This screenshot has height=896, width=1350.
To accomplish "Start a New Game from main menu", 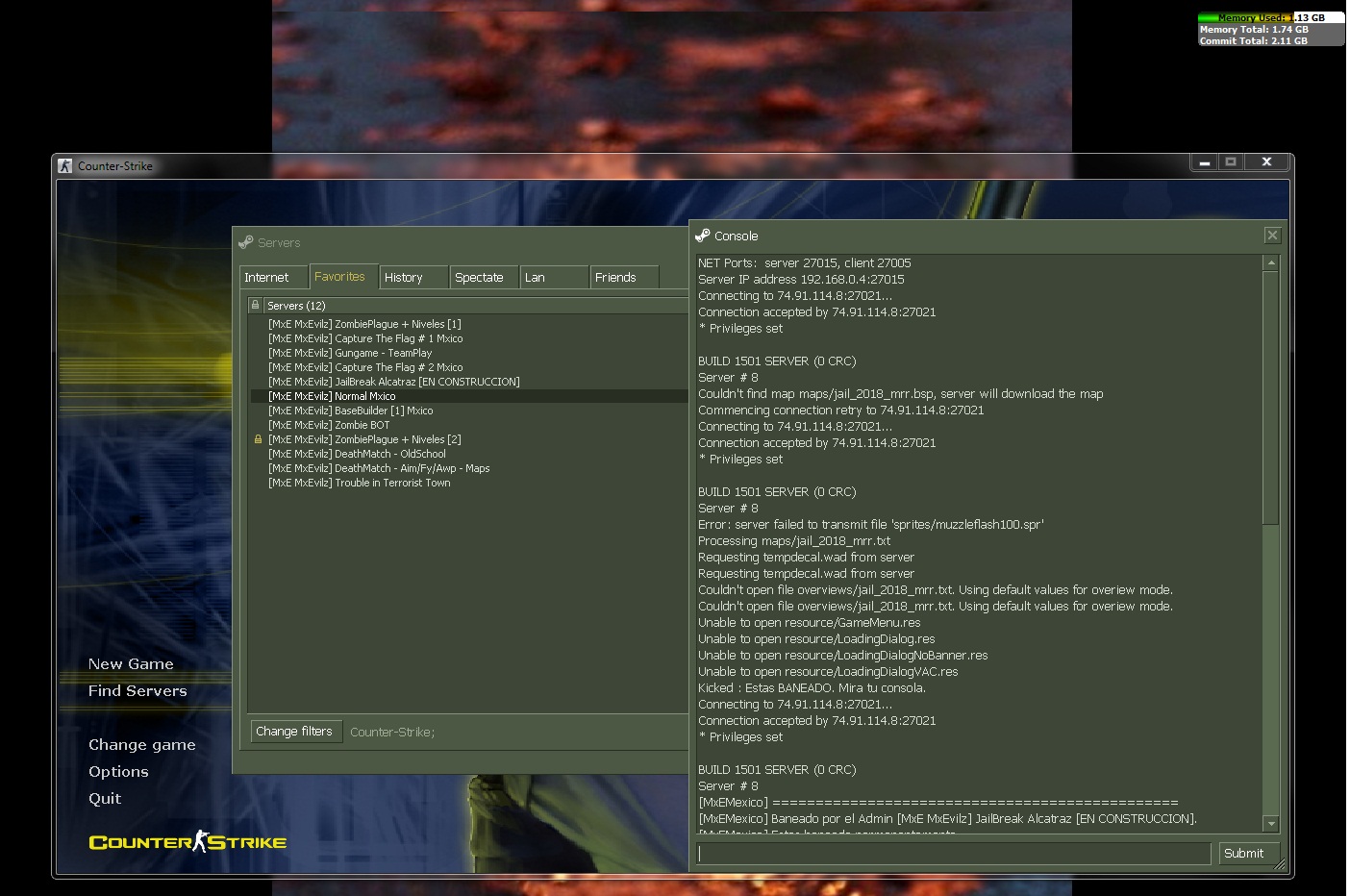I will (x=131, y=664).
